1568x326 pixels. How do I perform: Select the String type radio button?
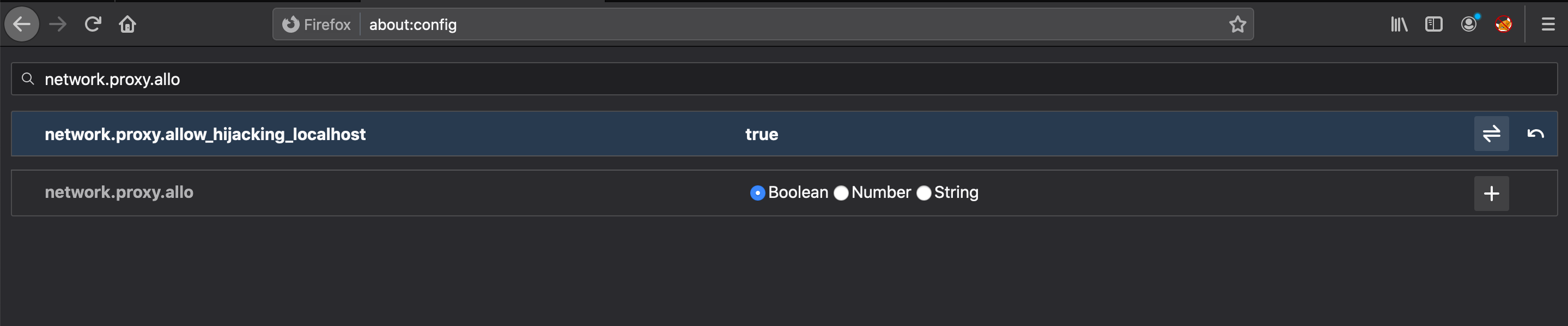coord(923,193)
